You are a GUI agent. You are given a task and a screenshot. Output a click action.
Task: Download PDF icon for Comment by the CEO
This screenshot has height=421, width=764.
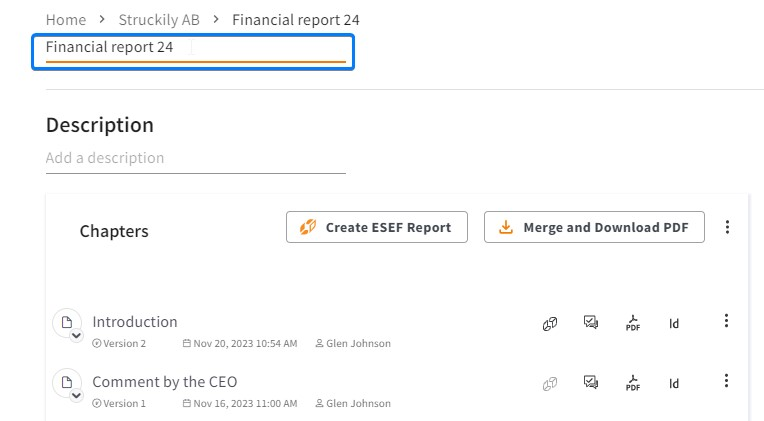tap(633, 383)
